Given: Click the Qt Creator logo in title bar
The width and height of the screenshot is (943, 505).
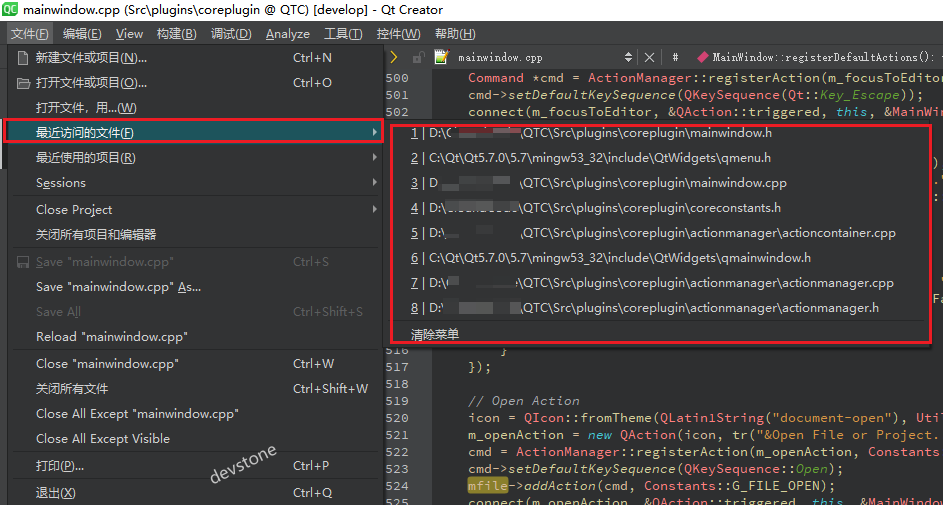Looking at the screenshot, I should pos(10,10).
